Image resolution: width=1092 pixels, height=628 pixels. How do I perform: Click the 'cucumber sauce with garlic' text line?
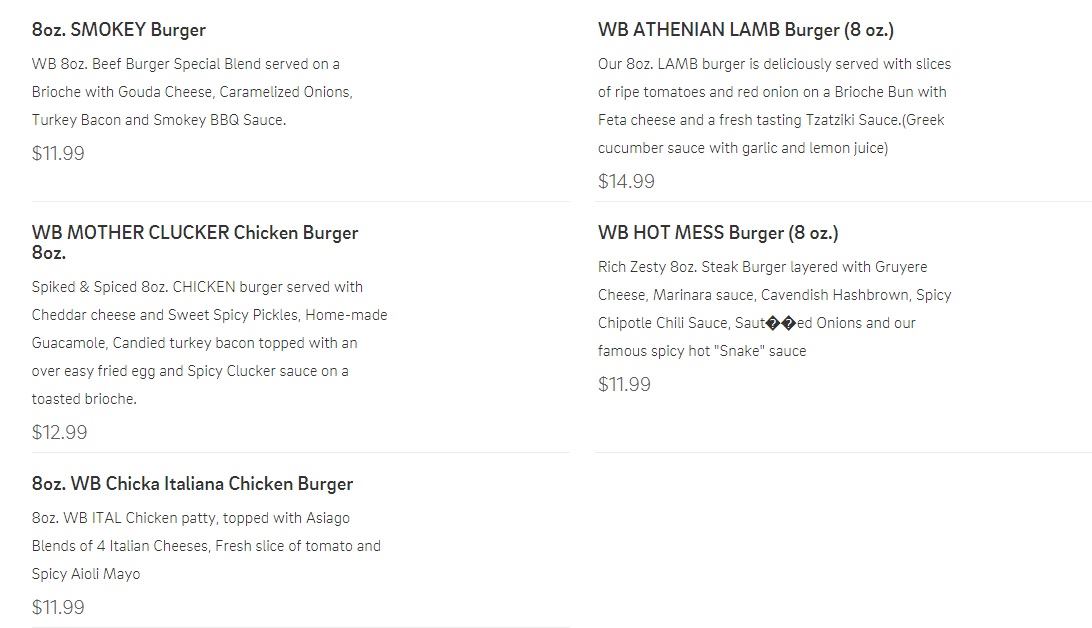(742, 148)
